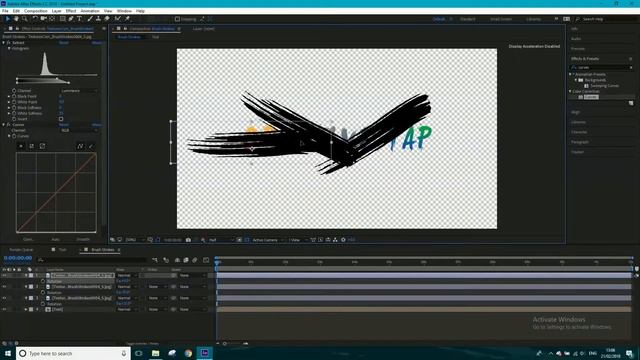
Task: Click the Windows Start button
Action: pyautogui.click(x=8, y=353)
